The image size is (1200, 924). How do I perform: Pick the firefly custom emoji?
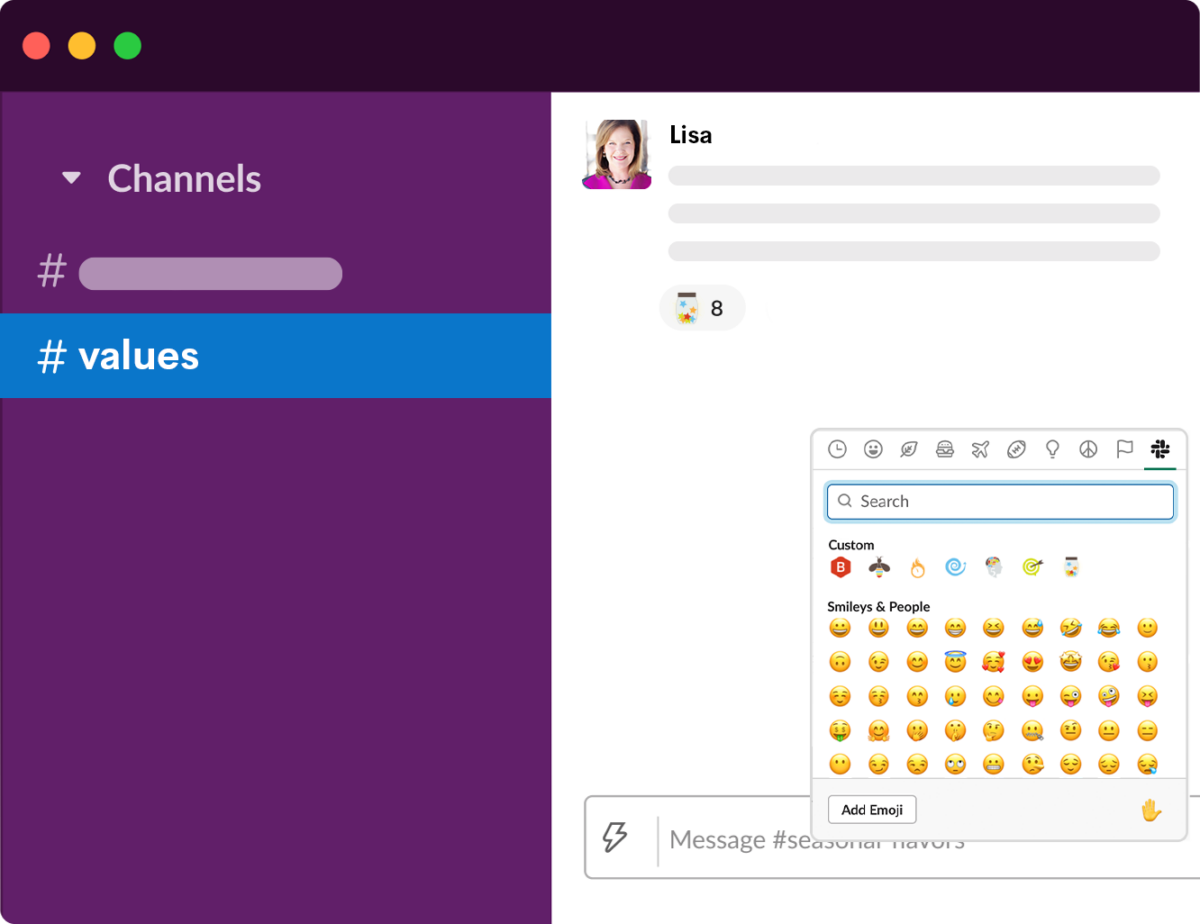click(x=879, y=568)
